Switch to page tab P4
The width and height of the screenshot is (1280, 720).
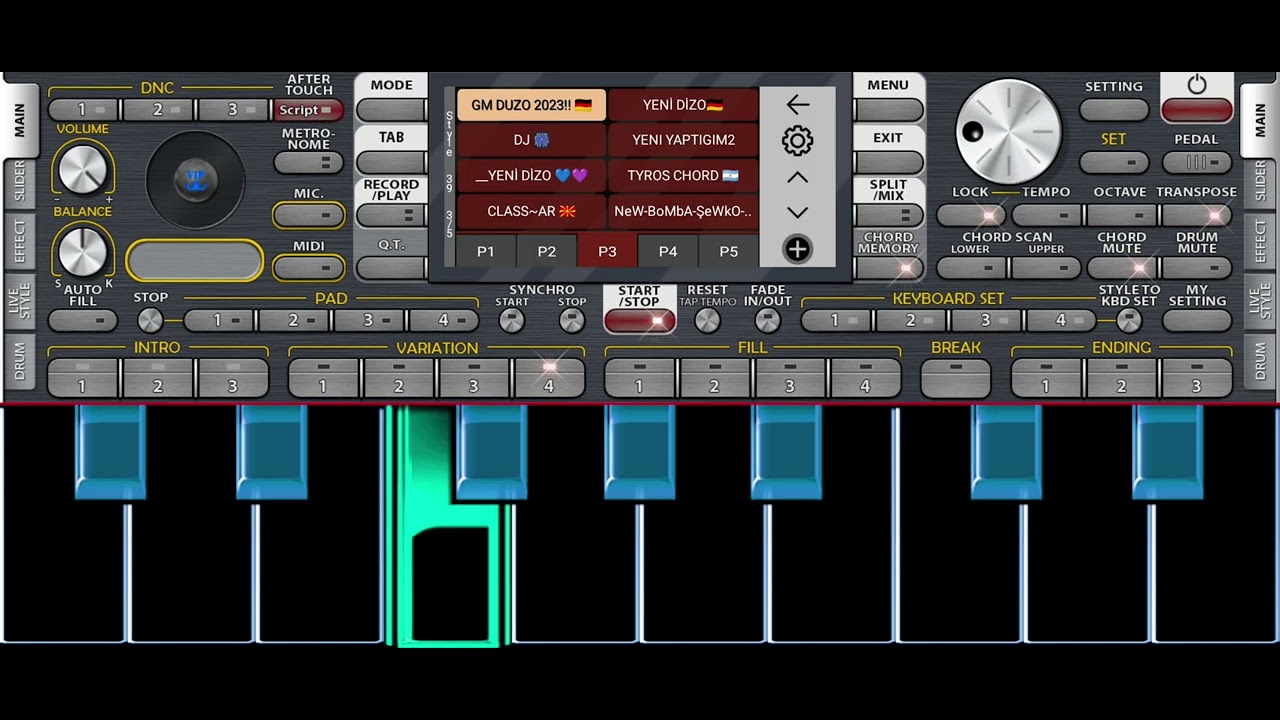click(x=668, y=251)
